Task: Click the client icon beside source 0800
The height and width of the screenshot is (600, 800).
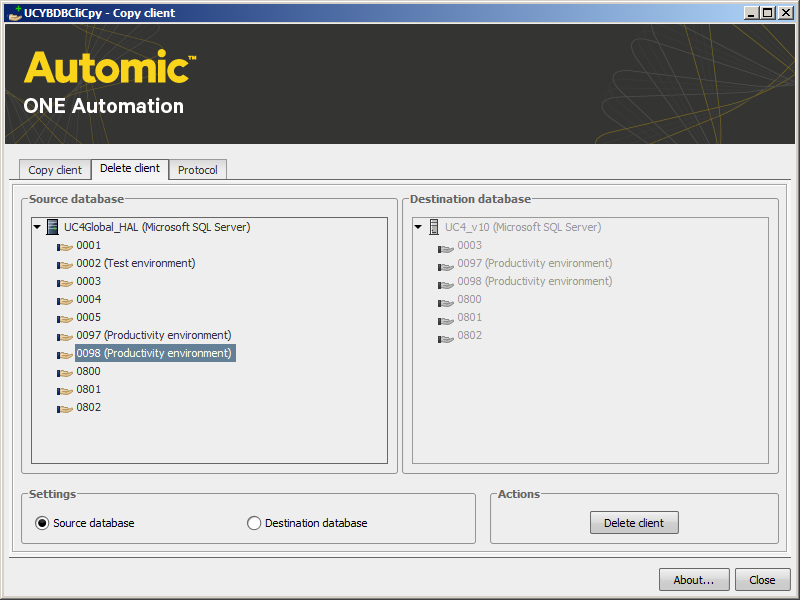Action: (65, 373)
